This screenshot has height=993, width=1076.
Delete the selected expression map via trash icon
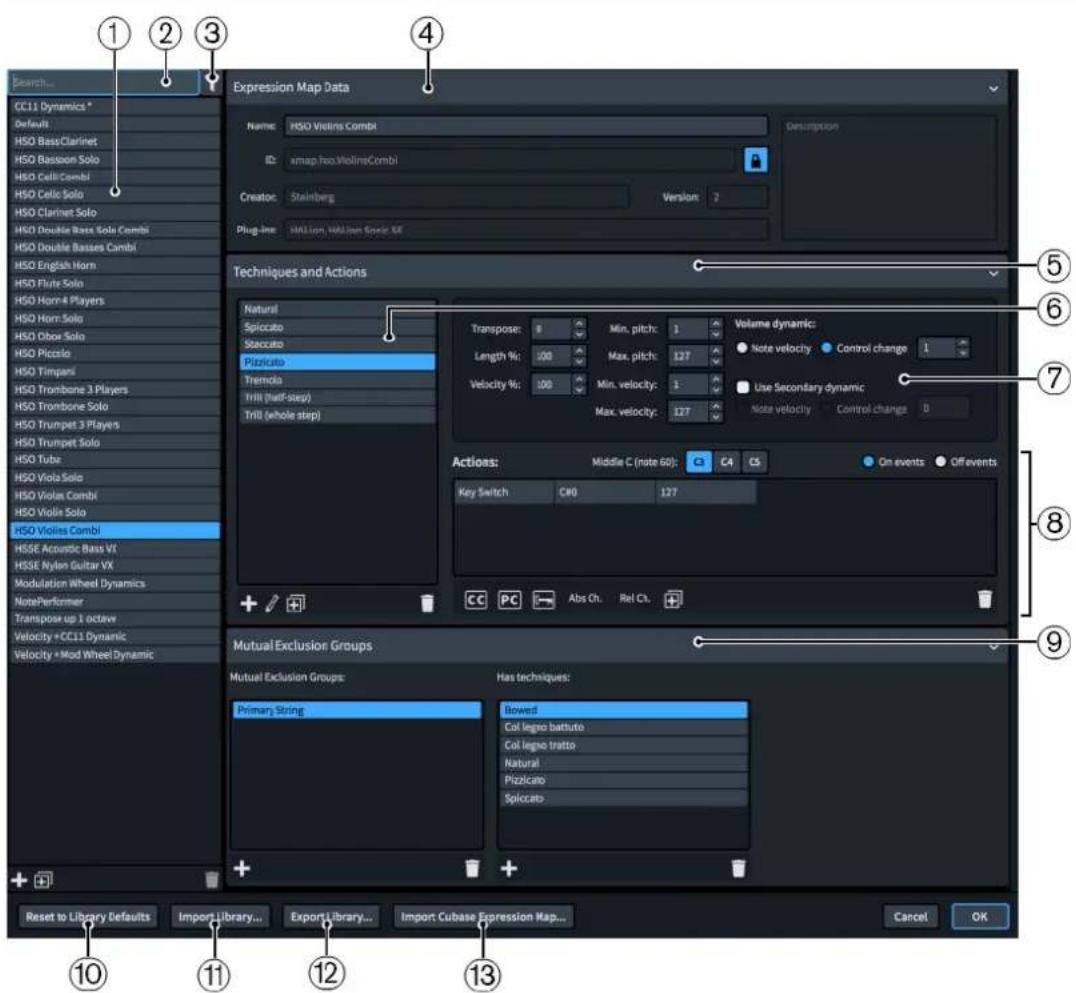211,880
